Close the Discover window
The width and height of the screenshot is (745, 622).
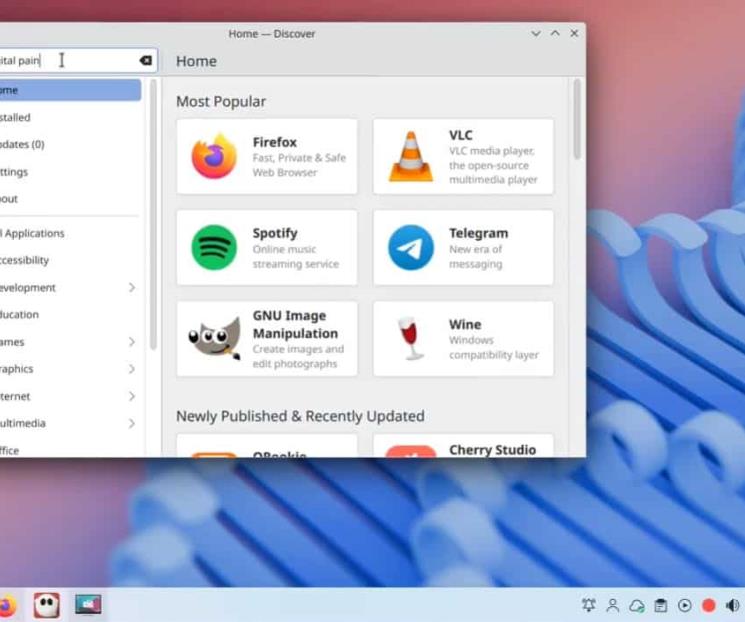[574, 34]
